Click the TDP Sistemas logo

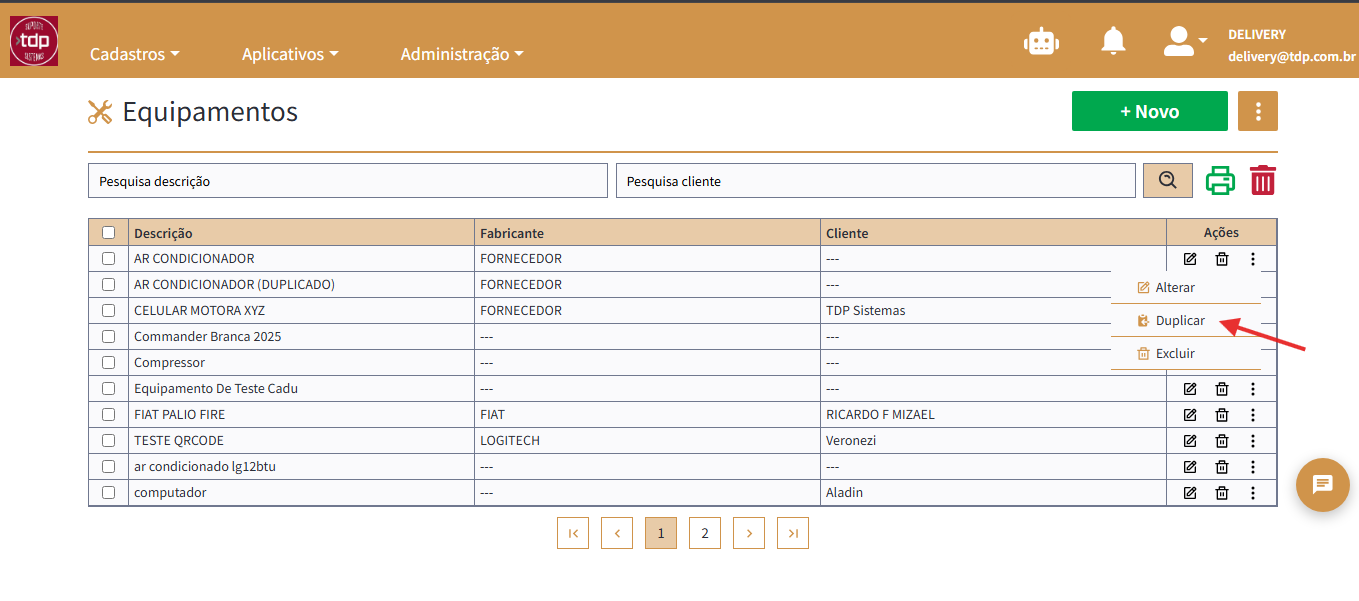coord(34,41)
